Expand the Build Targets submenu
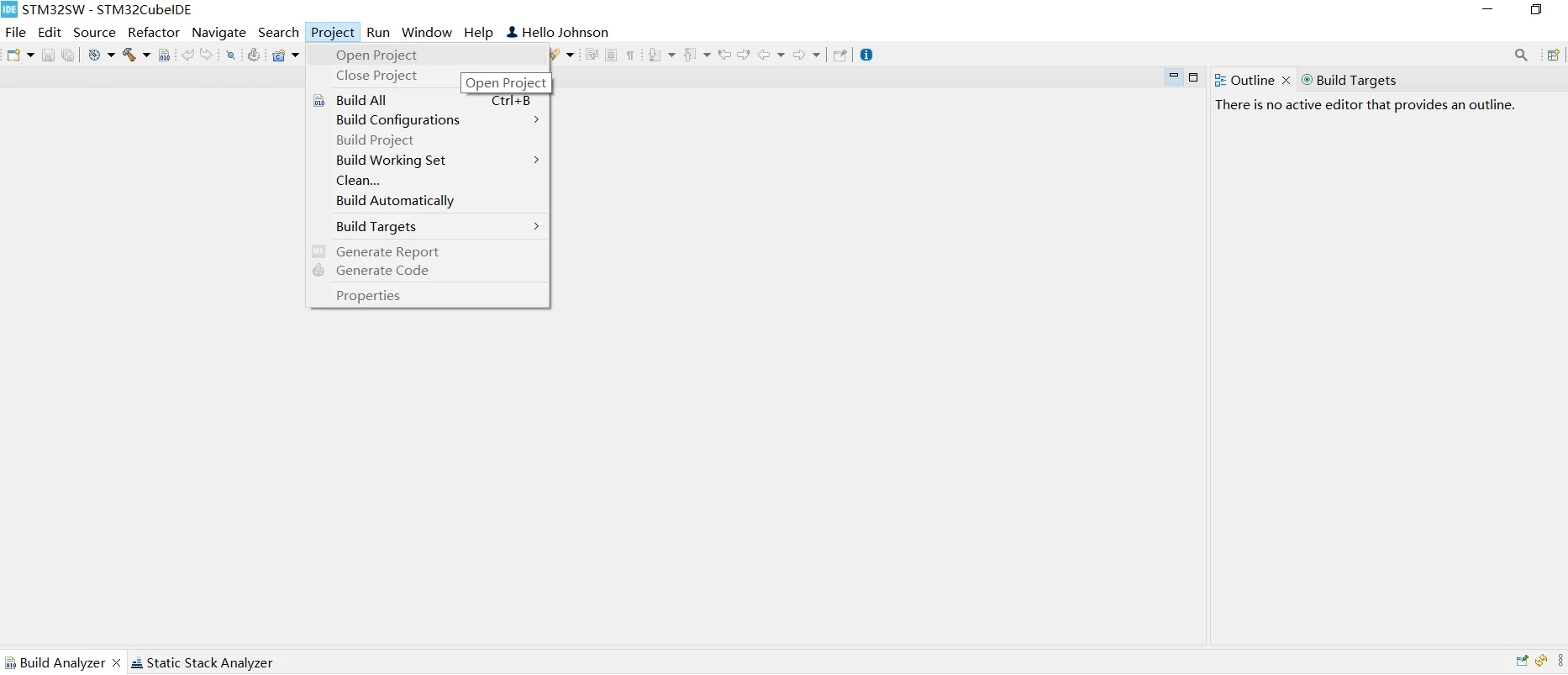Screen dimensions: 1568x675 (428, 227)
